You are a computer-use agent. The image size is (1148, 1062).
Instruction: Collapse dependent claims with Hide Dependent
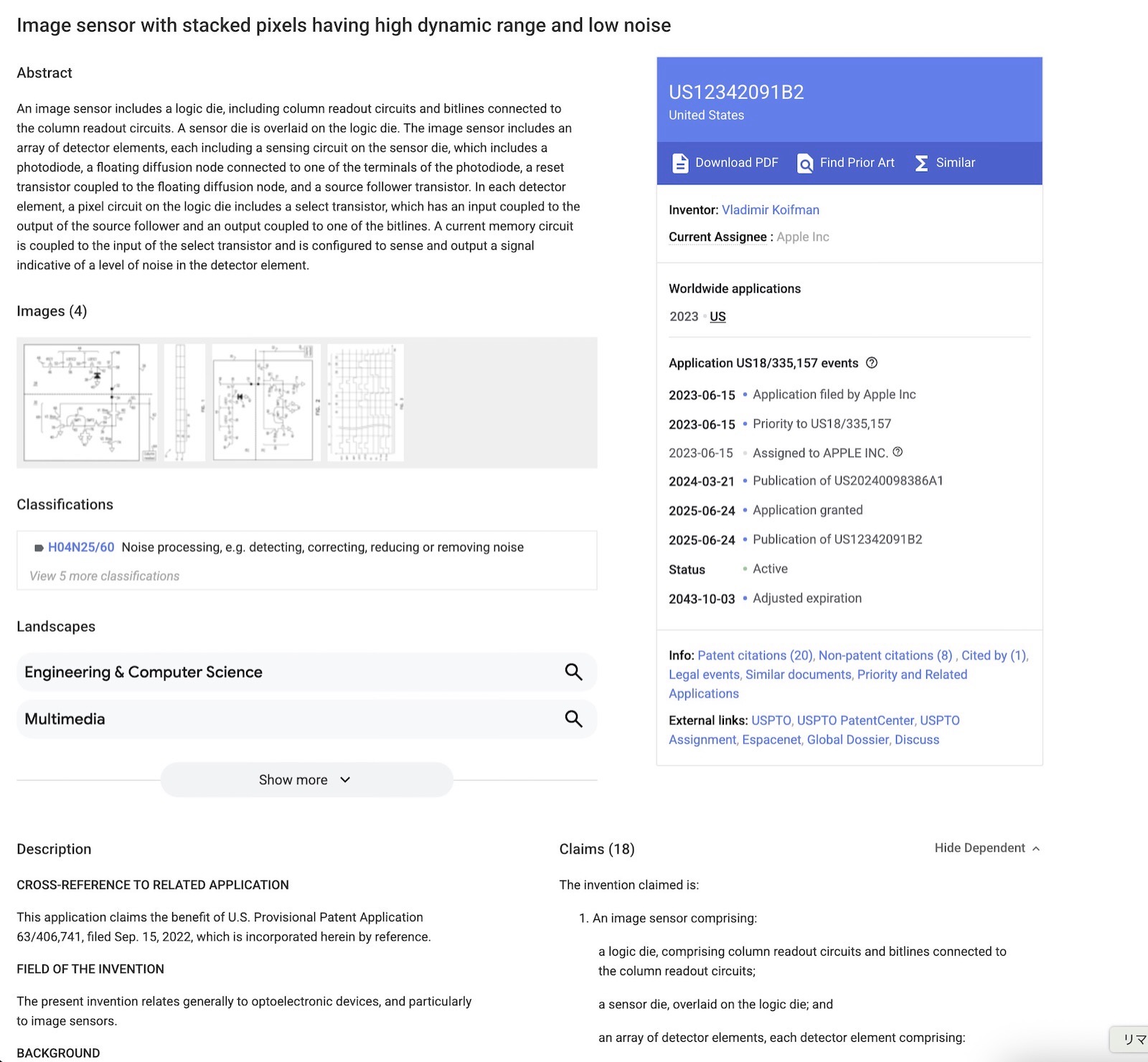point(987,848)
